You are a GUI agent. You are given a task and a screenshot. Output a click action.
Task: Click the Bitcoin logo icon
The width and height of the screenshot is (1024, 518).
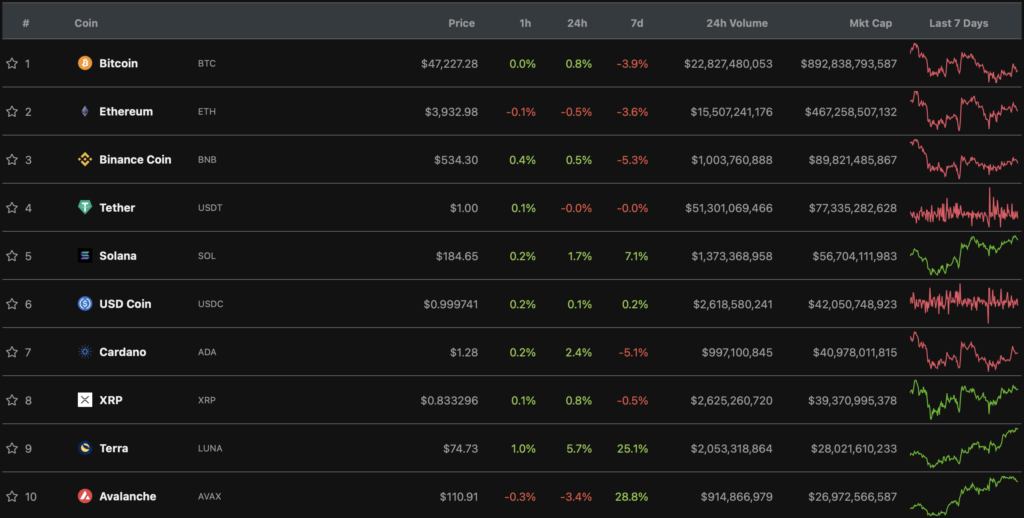[x=85, y=63]
